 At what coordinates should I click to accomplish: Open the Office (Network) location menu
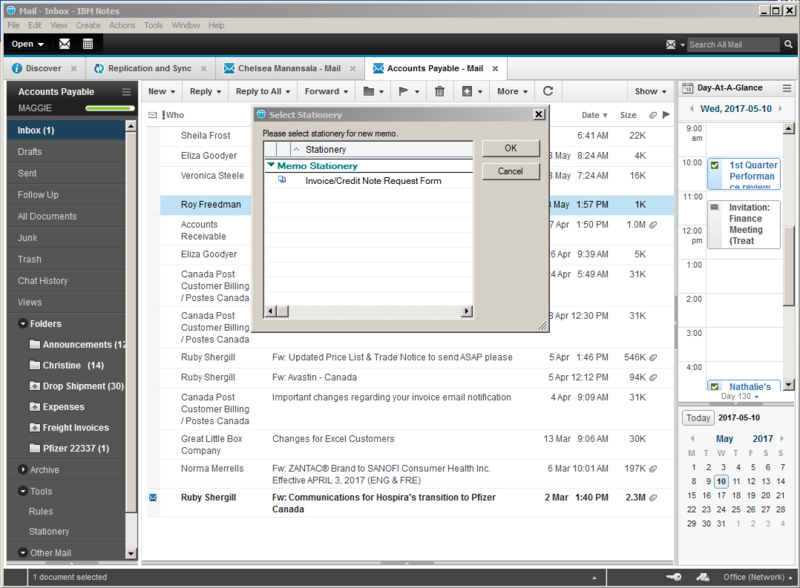tap(758, 577)
